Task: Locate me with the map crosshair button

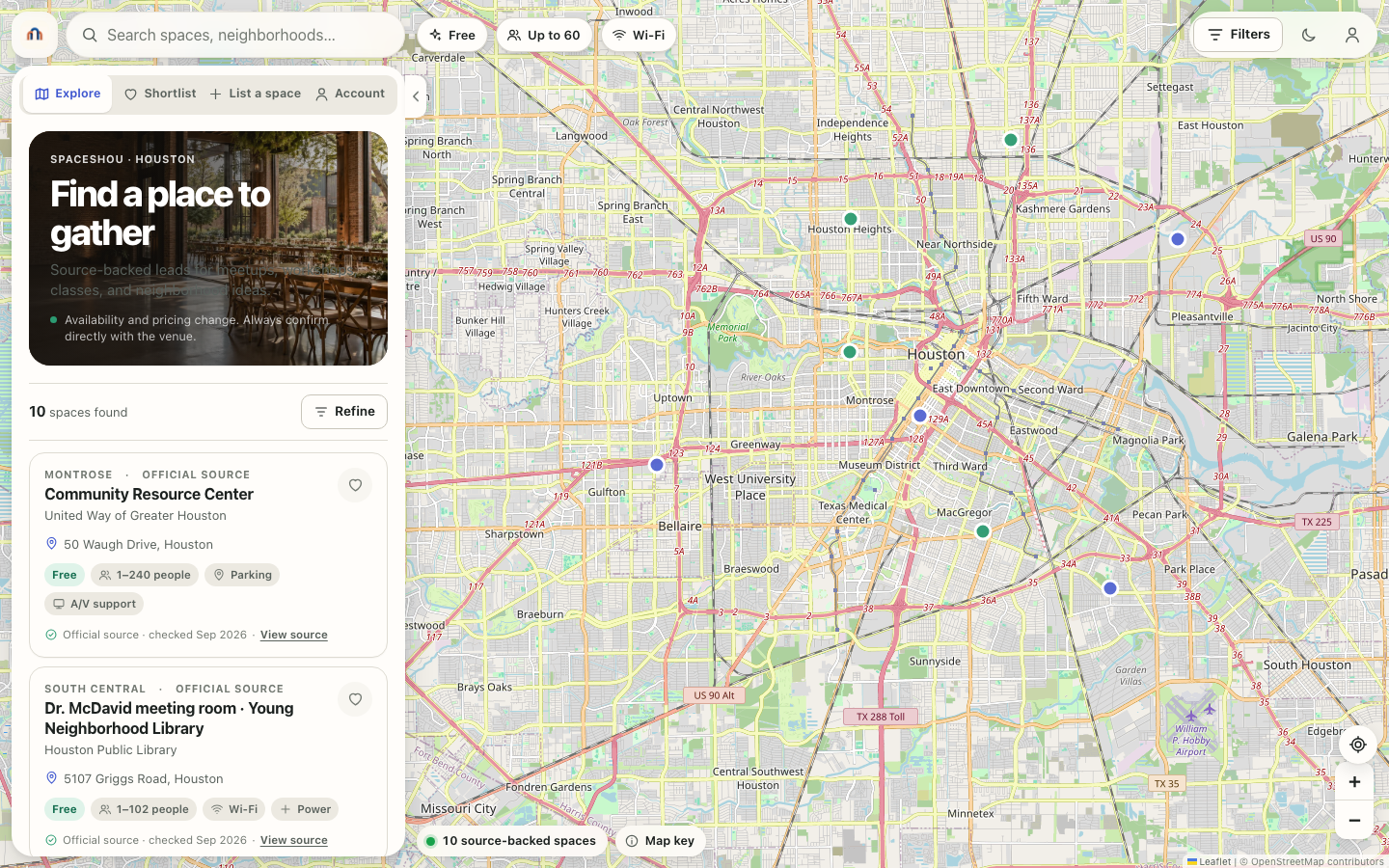Action: (x=1358, y=745)
